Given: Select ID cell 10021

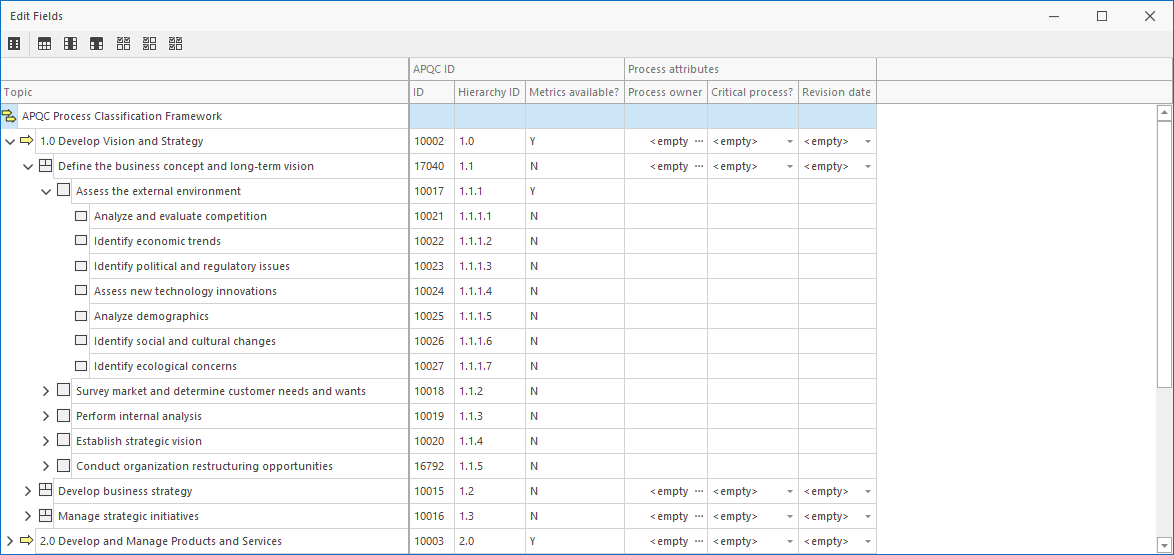Looking at the screenshot, I should [432, 216].
